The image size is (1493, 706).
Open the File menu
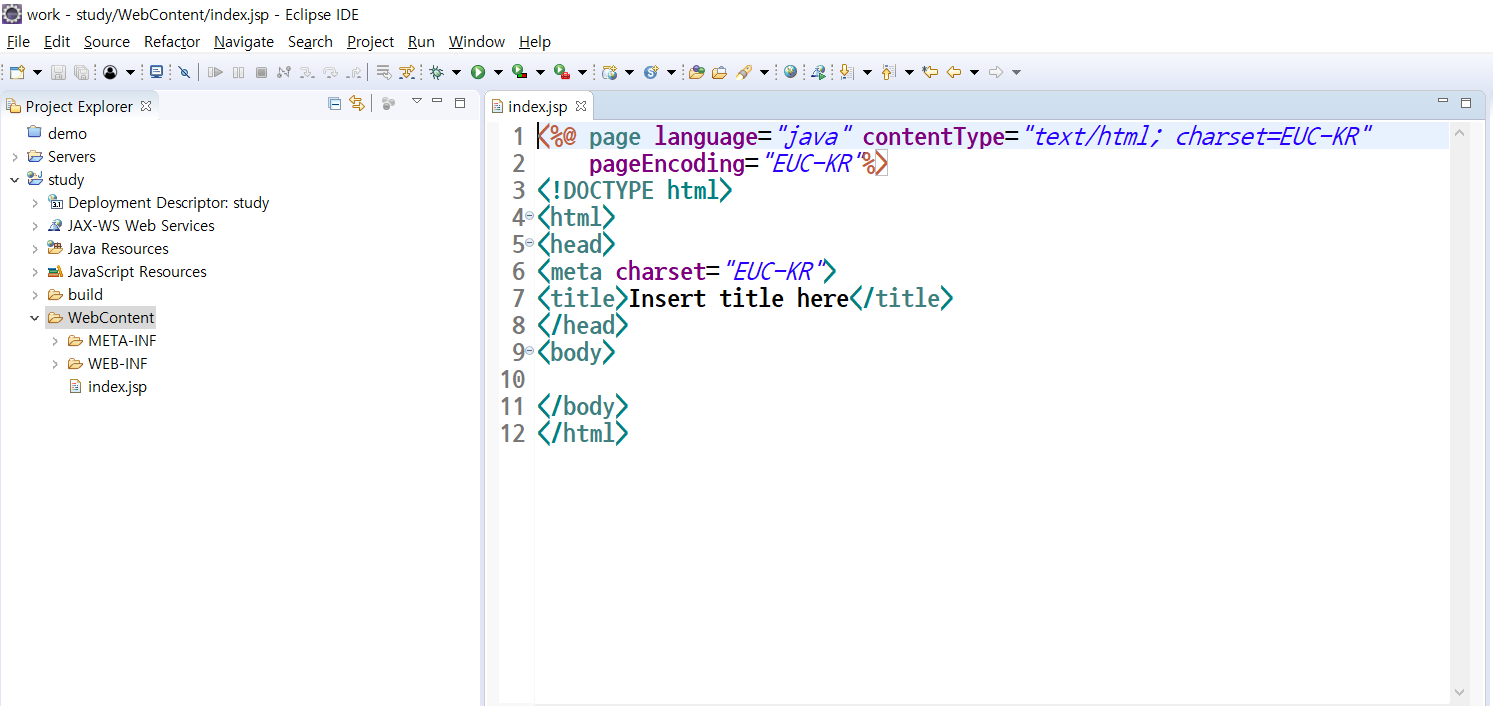click(18, 42)
